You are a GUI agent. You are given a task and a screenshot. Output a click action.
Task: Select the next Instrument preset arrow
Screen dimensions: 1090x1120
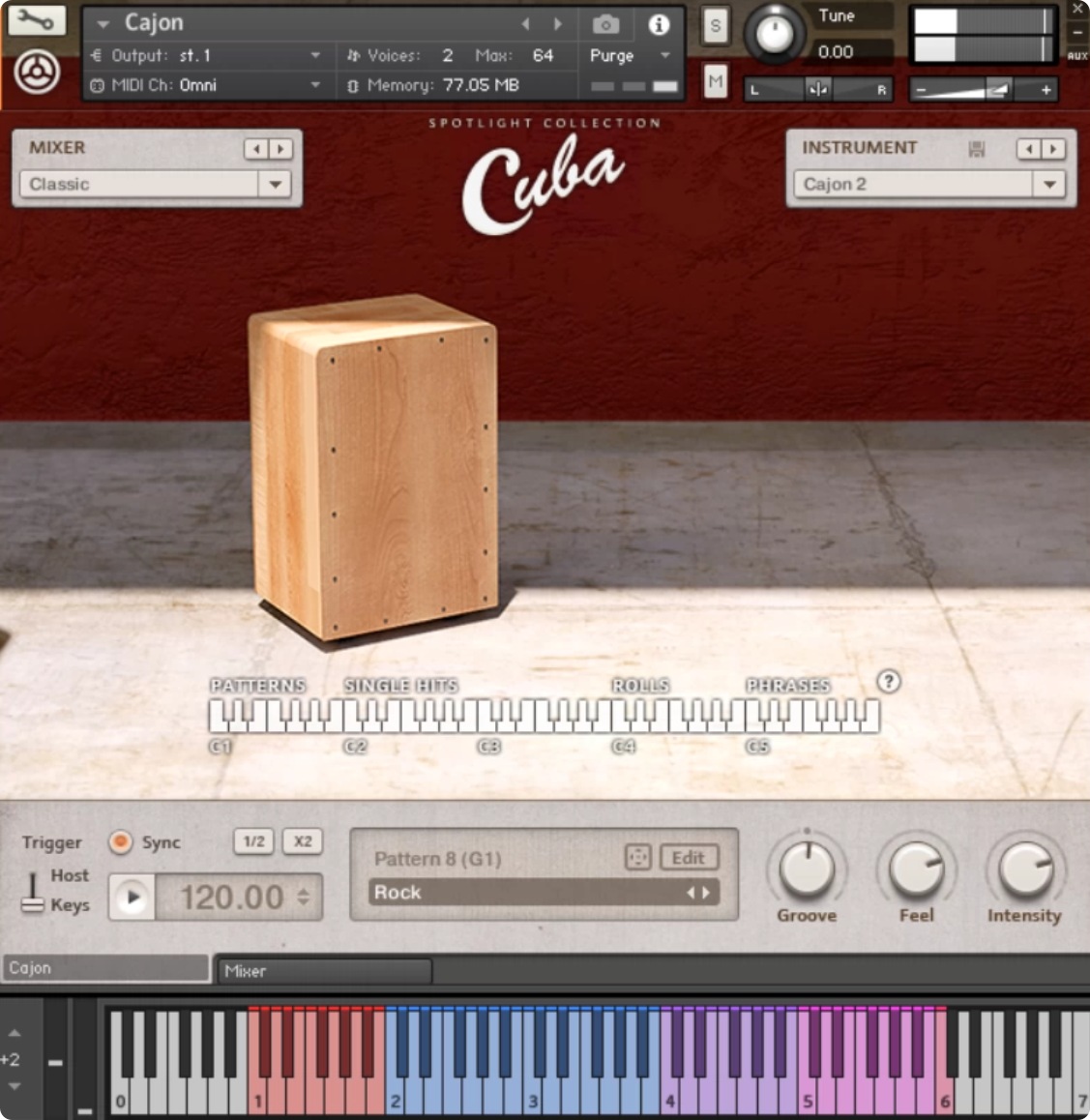(x=1053, y=149)
